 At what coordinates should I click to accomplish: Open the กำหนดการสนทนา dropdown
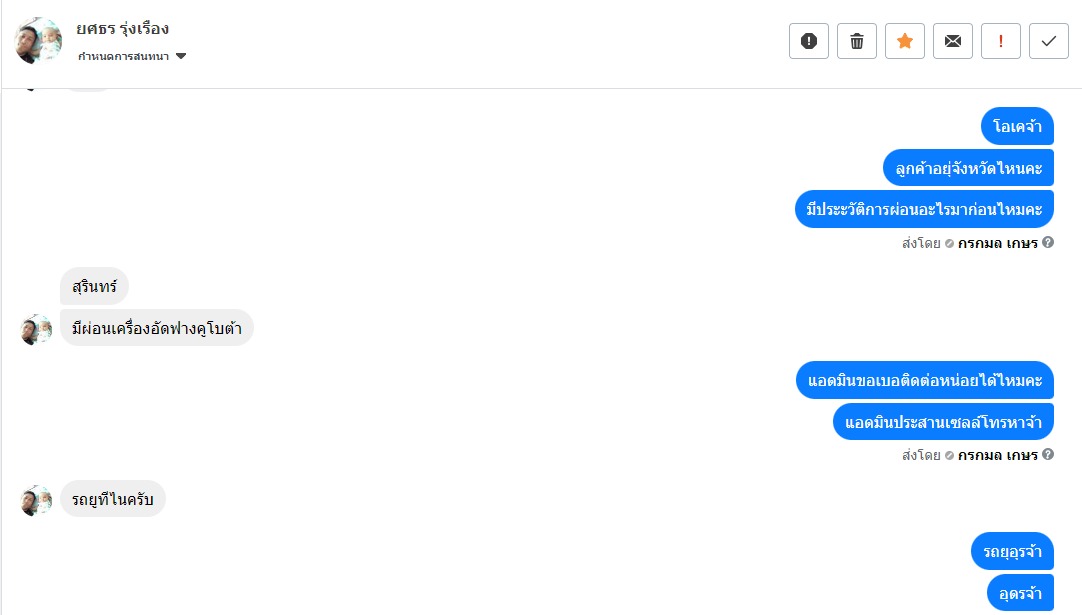[125, 56]
